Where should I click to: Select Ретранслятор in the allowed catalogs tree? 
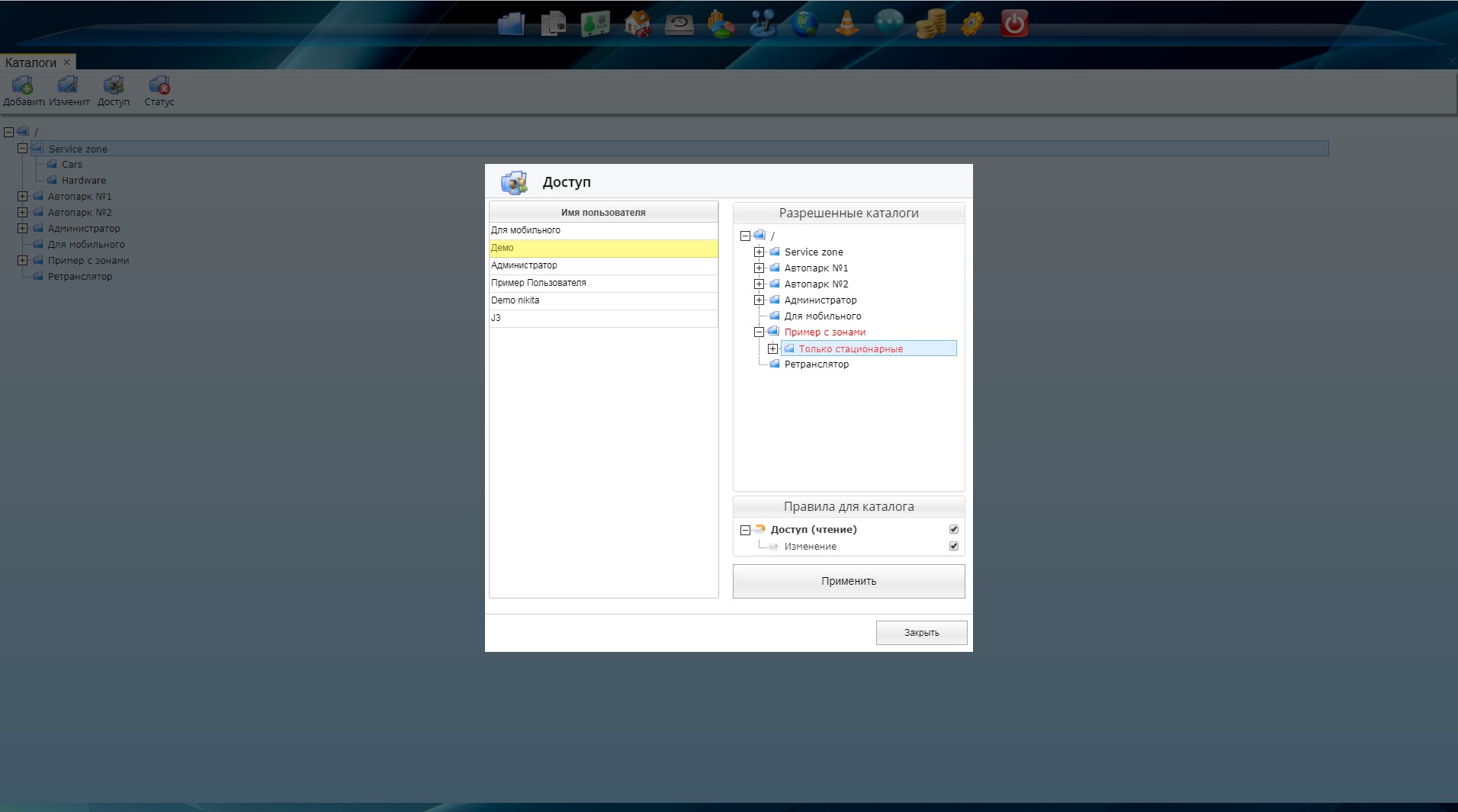pyautogui.click(x=816, y=364)
